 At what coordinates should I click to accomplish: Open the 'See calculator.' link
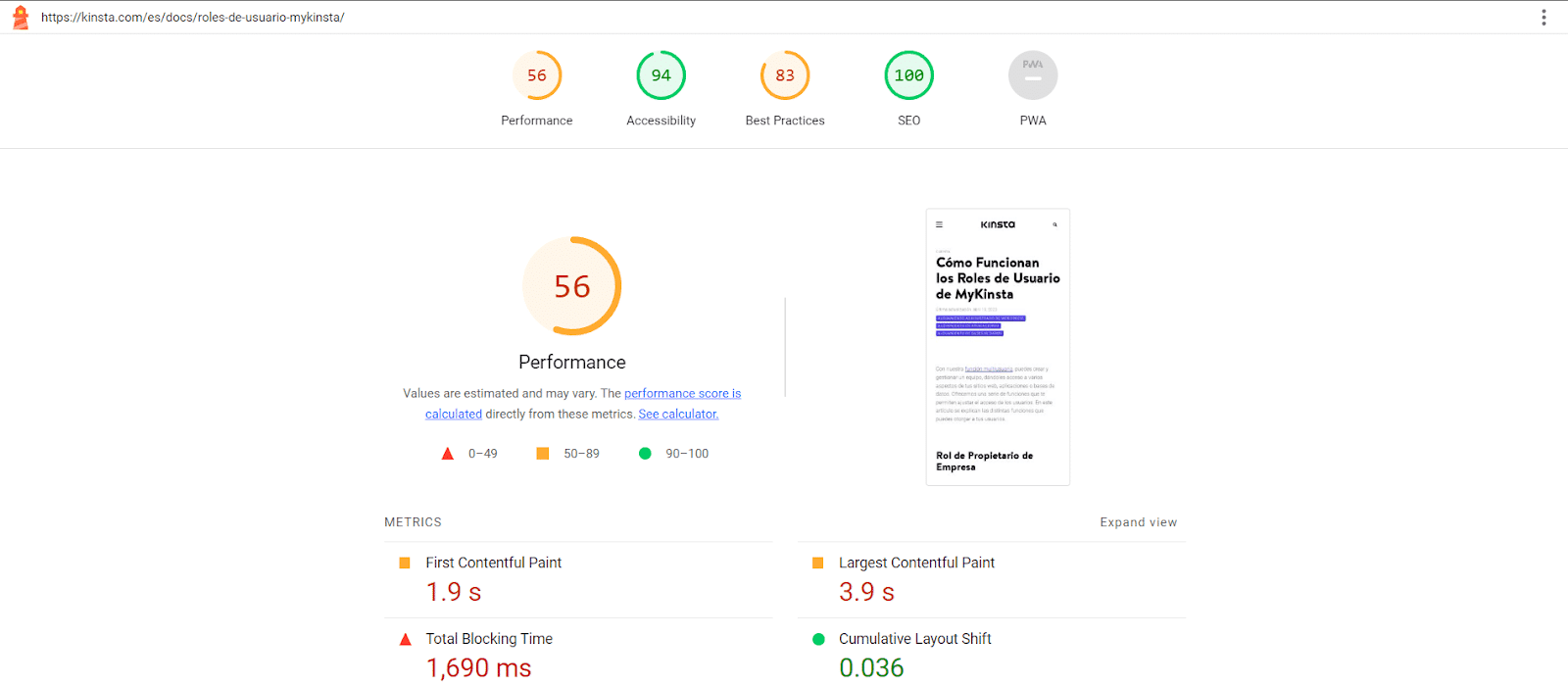[x=678, y=415]
